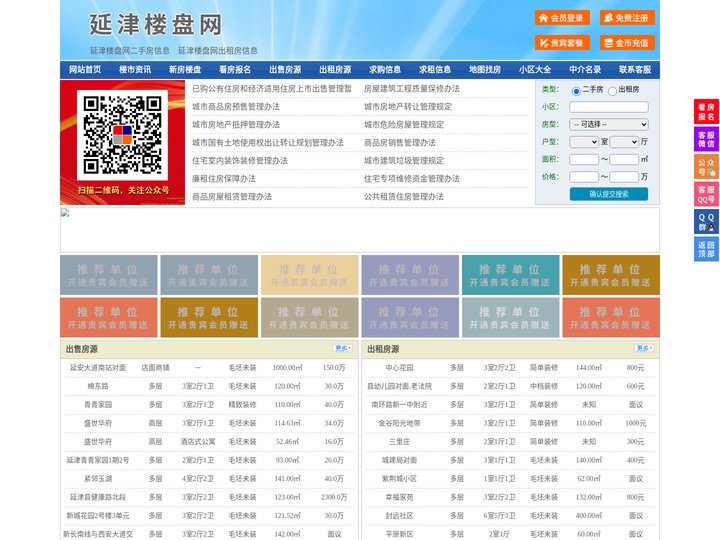
Task: Click first grey-blue 推荐单位 tile
Action: tap(109, 275)
